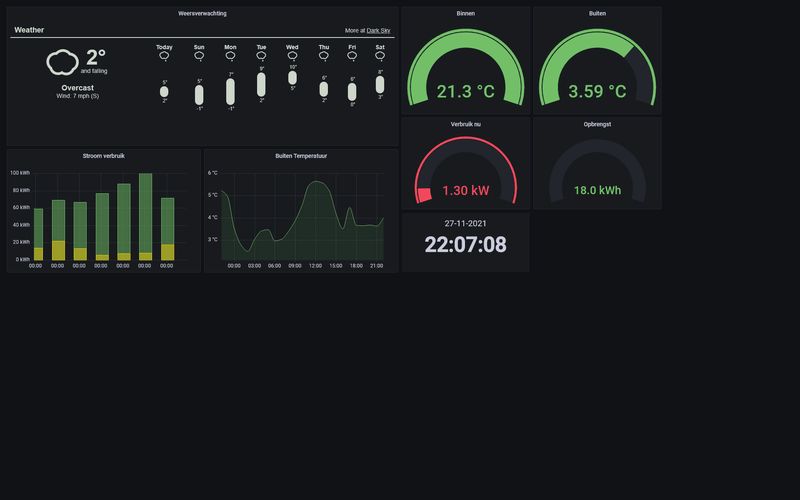Viewport: 800px width, 500px height.
Task: Open the Verbruik nu panel title menu
Action: point(465,124)
